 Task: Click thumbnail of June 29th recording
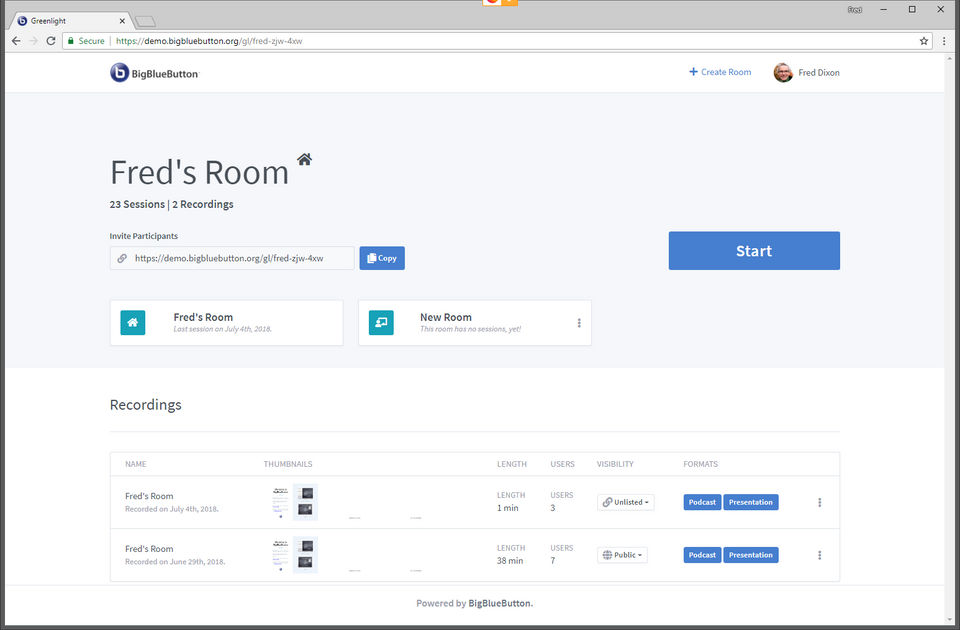[x=295, y=555]
